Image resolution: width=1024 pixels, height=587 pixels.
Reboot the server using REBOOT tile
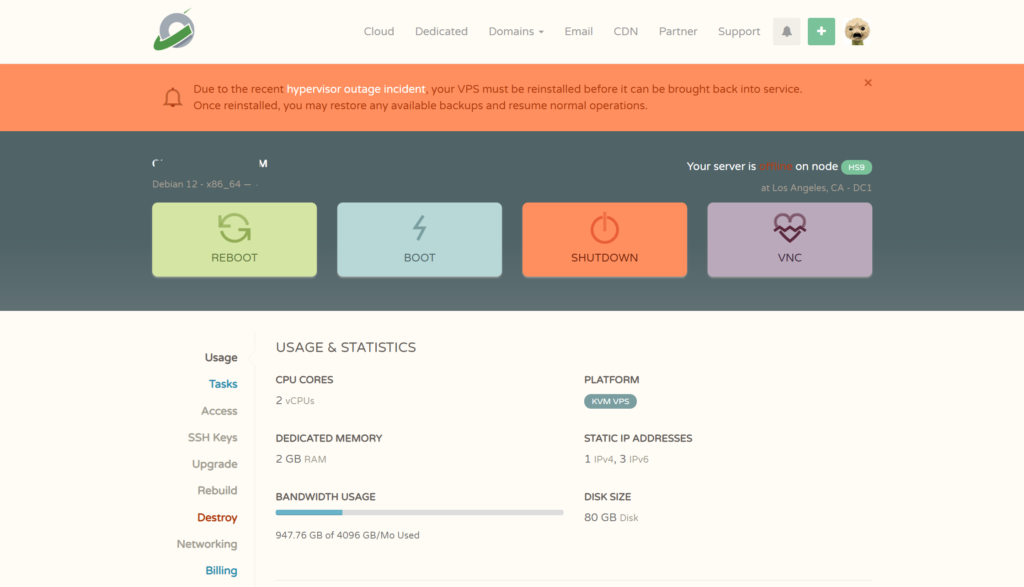(234, 240)
